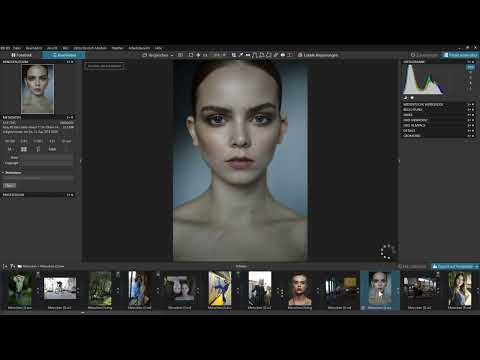The image size is (480, 360).
Task: Toggle side-by-side comparison view icon
Action: [x=180, y=55]
